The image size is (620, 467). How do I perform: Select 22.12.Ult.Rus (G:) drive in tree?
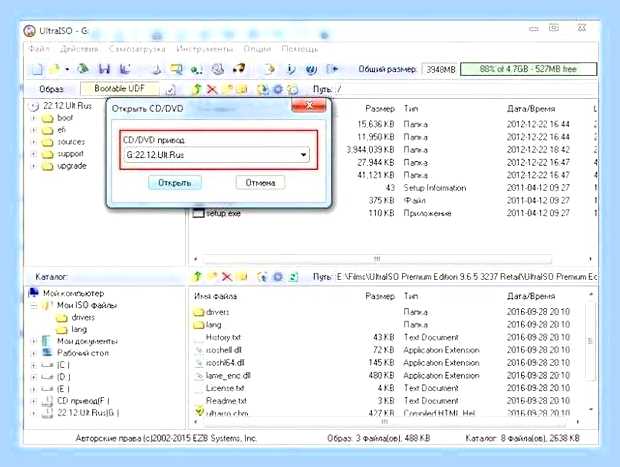click(88, 413)
